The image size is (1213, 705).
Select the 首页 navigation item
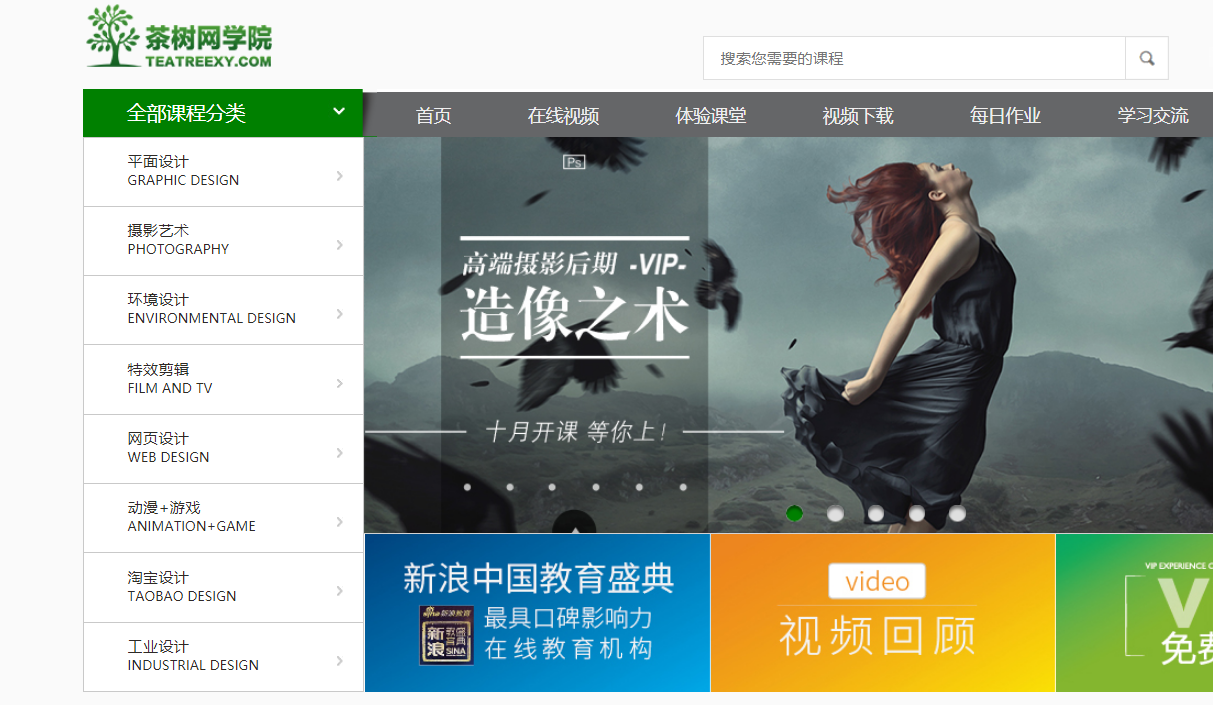pyautogui.click(x=432, y=115)
